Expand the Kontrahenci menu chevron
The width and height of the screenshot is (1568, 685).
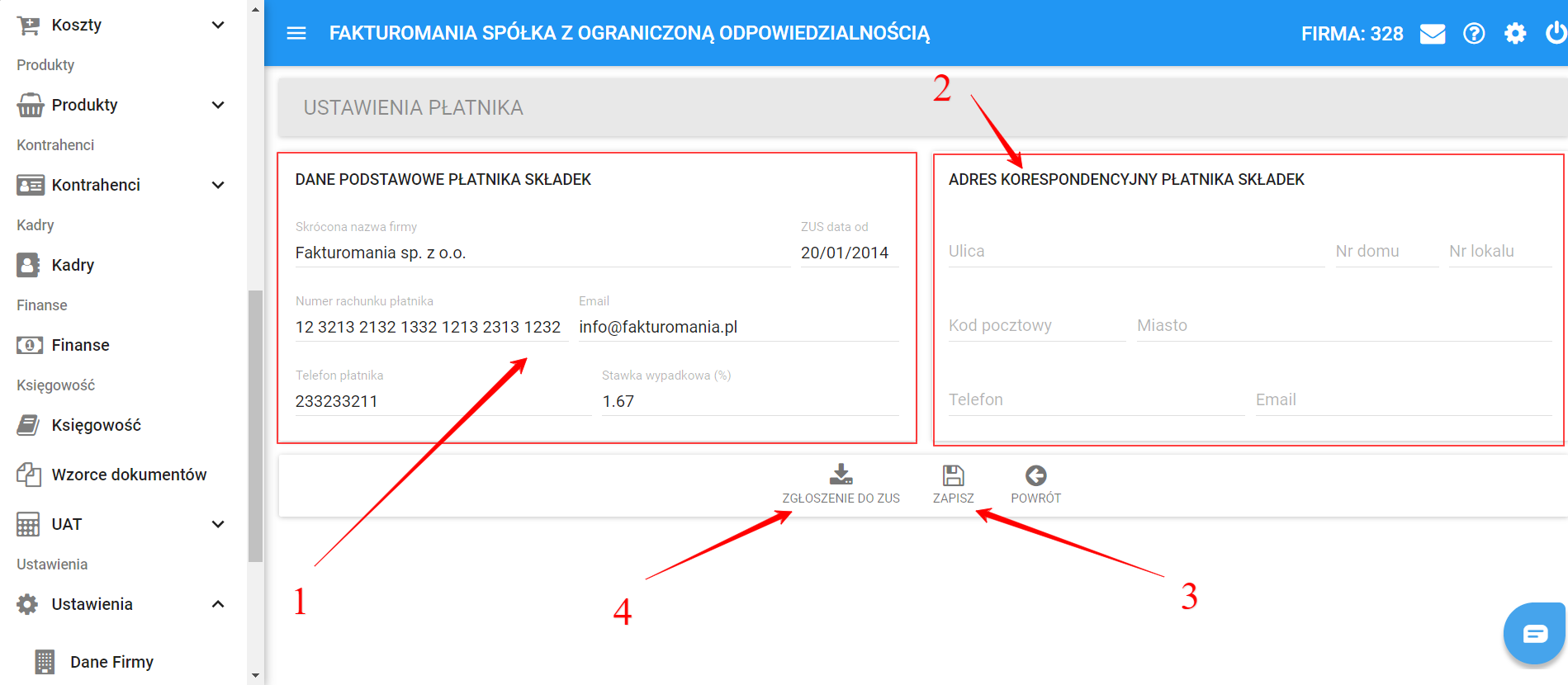coord(218,185)
